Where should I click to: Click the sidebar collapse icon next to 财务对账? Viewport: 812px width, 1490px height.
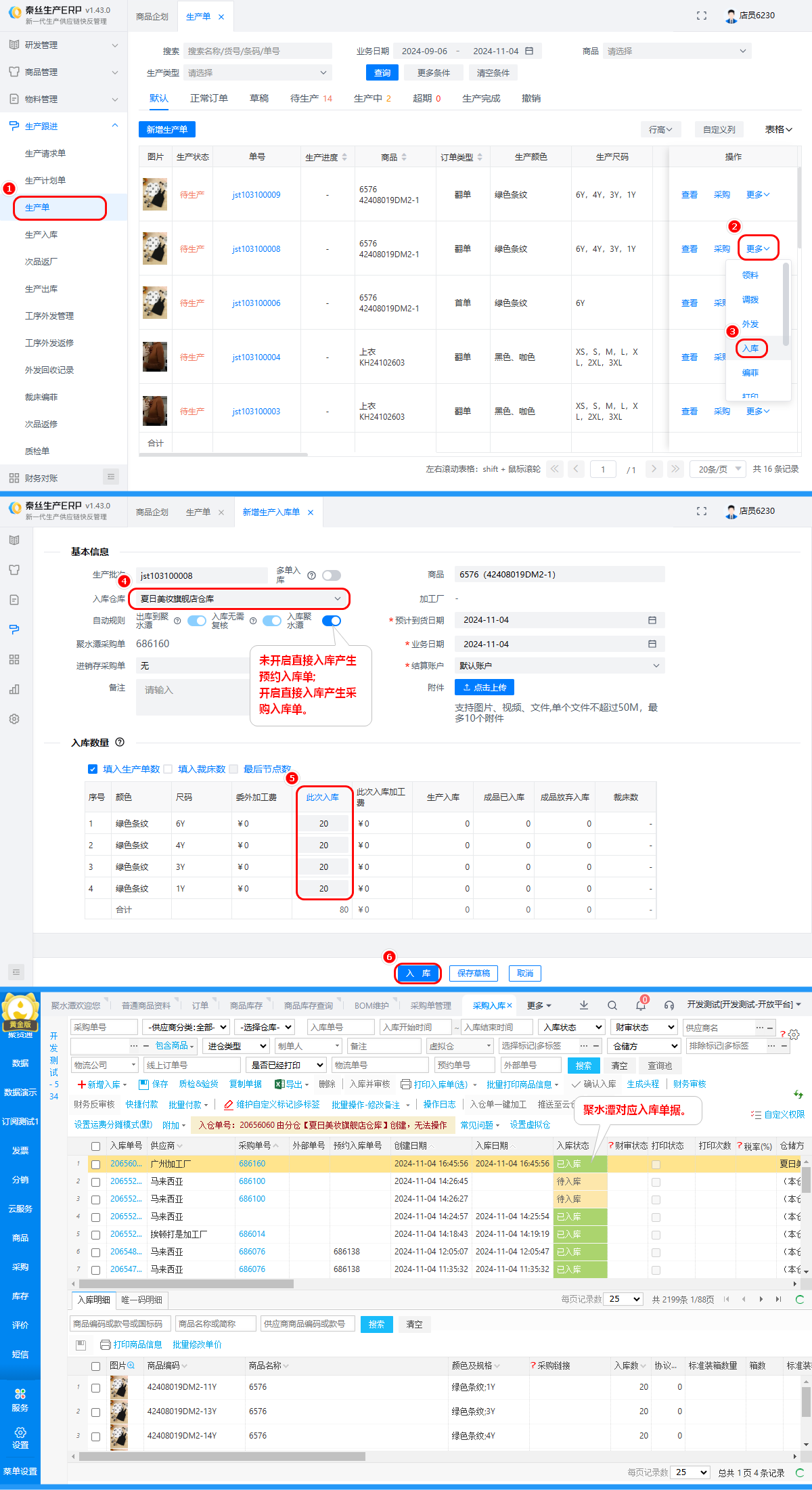[x=111, y=477]
